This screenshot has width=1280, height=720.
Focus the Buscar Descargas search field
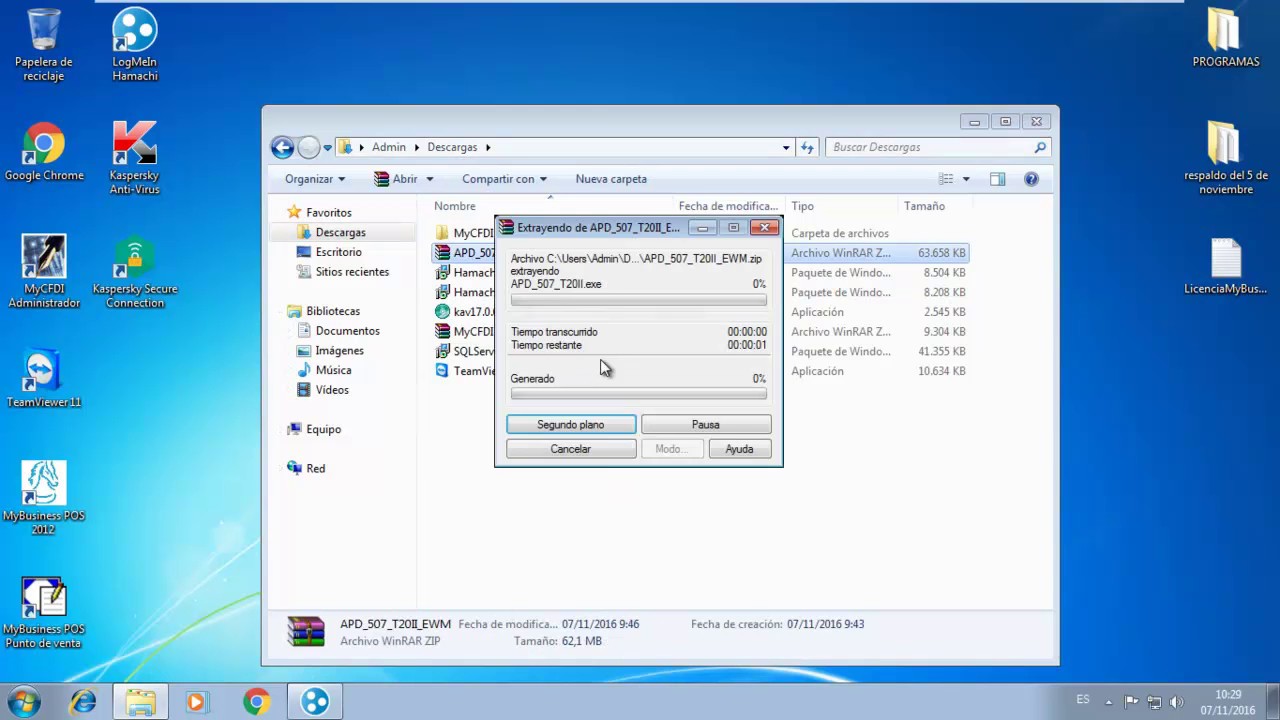(940, 147)
